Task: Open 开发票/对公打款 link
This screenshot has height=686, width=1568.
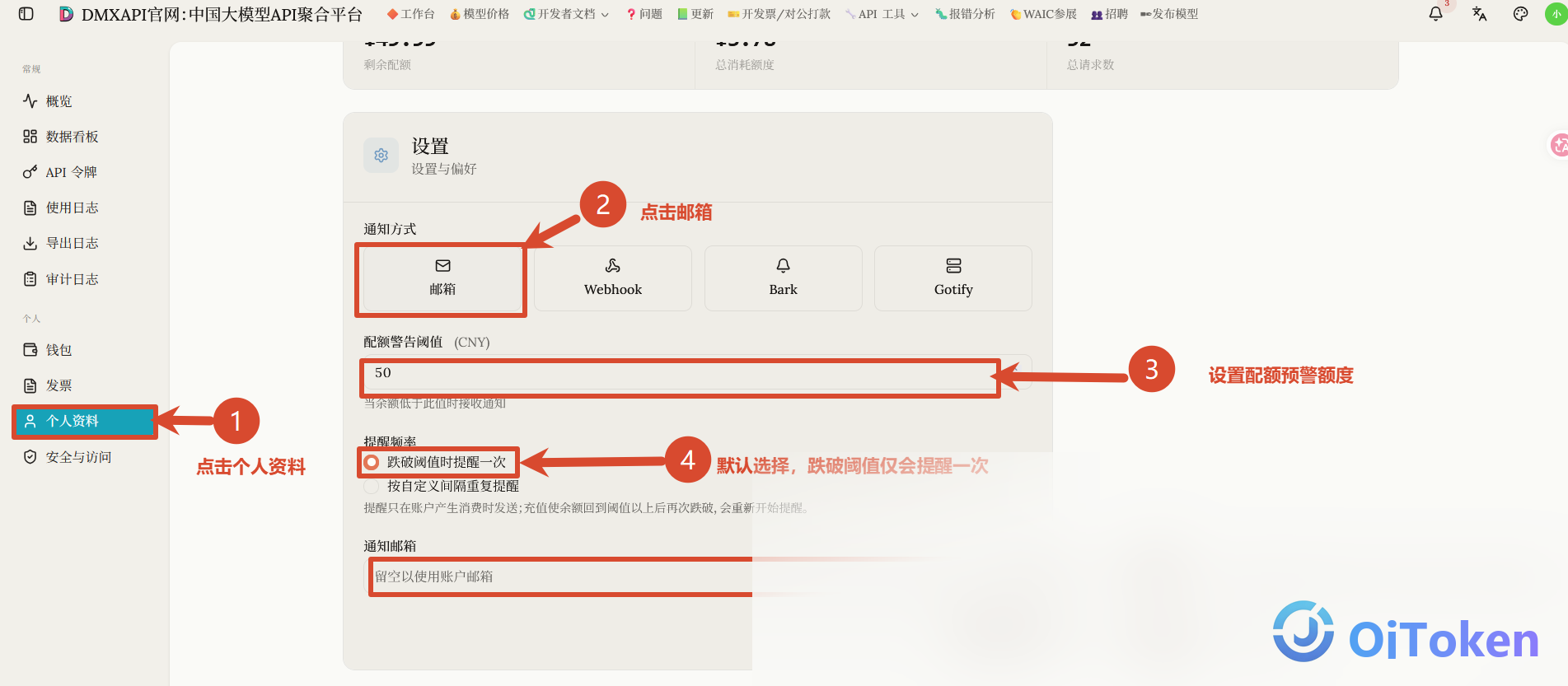Action: pos(779,14)
